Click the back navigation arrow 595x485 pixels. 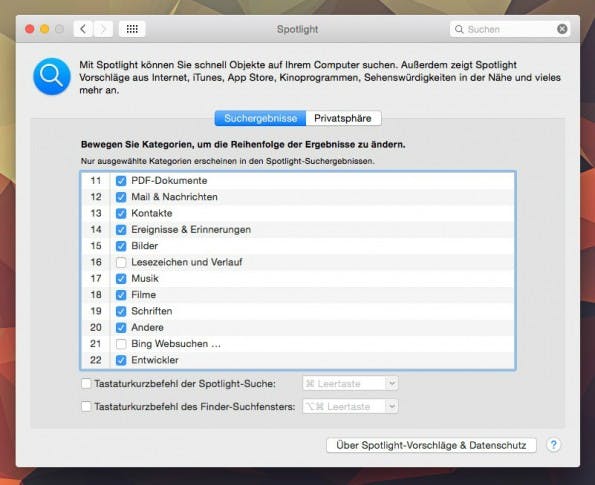coord(83,29)
